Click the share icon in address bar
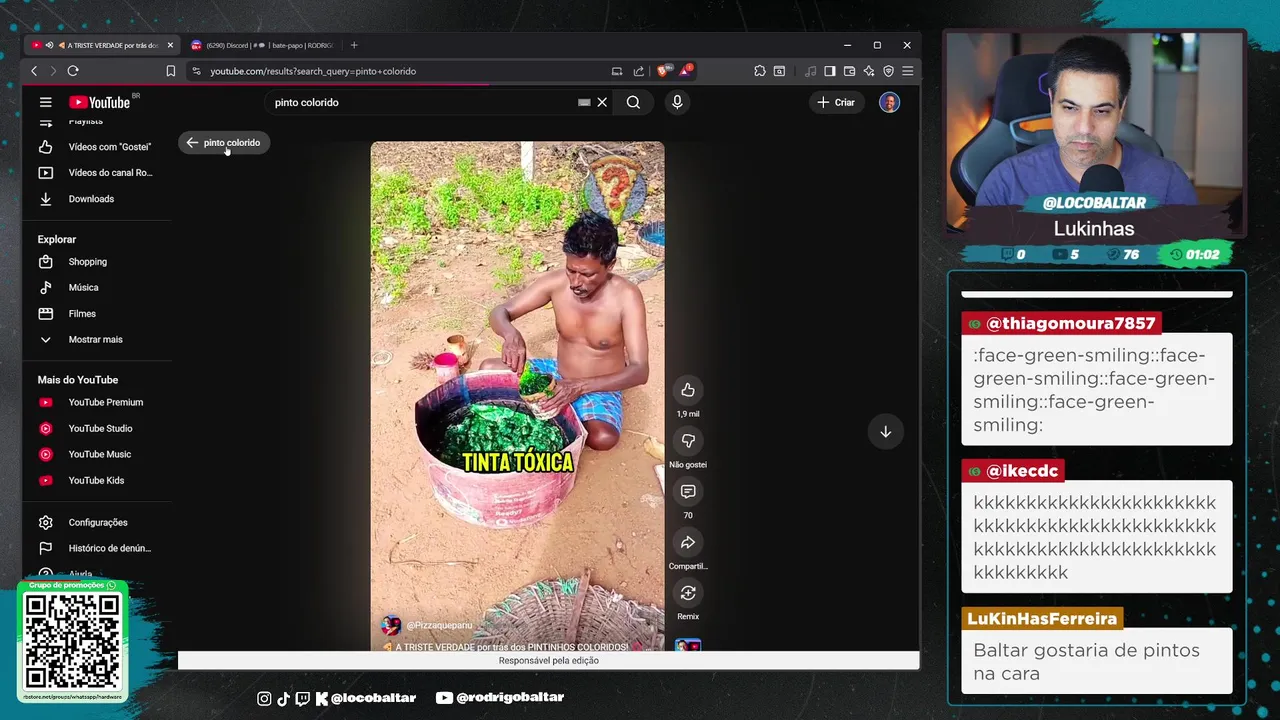 [639, 71]
